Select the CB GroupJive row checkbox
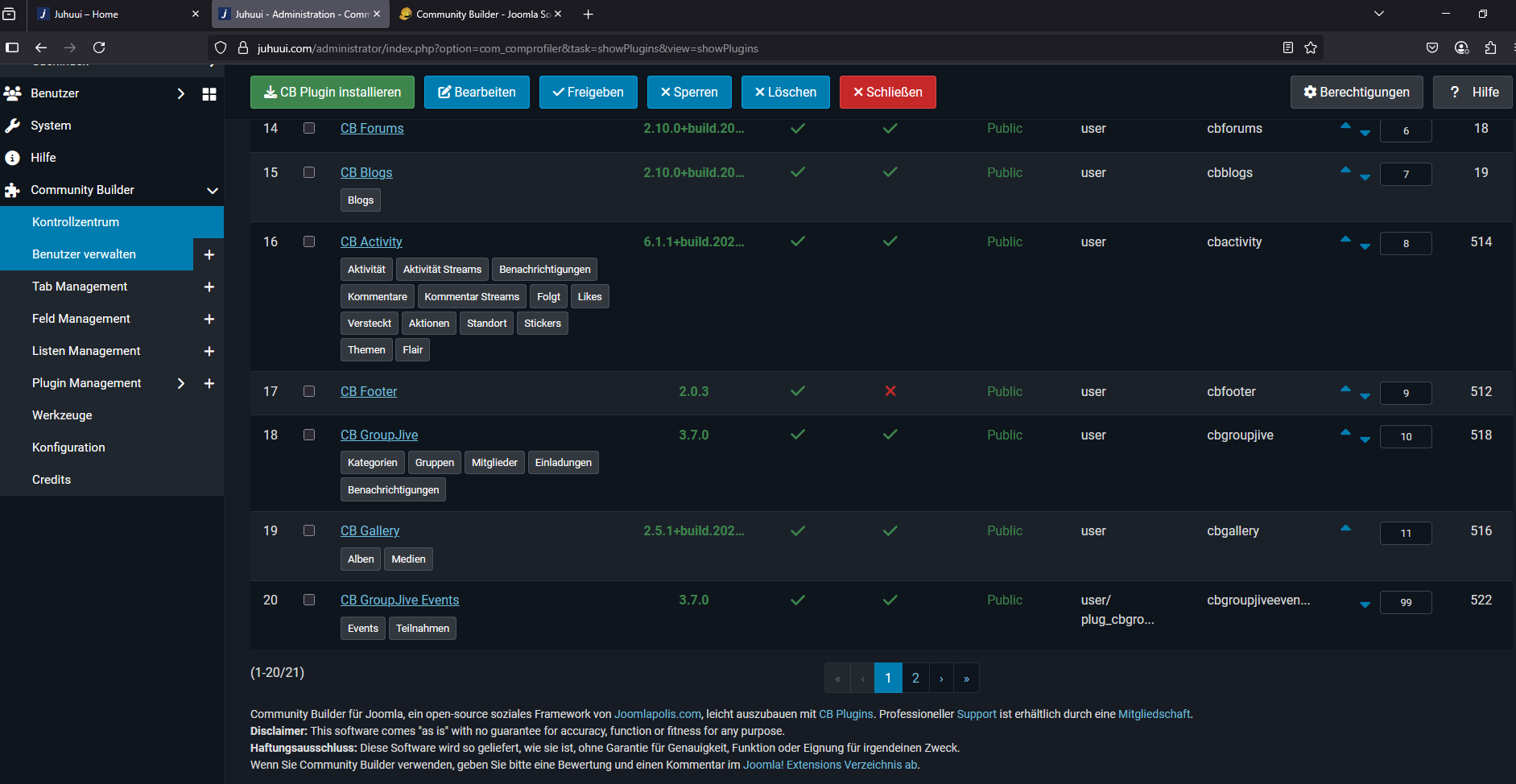The width and height of the screenshot is (1516, 784). click(309, 435)
